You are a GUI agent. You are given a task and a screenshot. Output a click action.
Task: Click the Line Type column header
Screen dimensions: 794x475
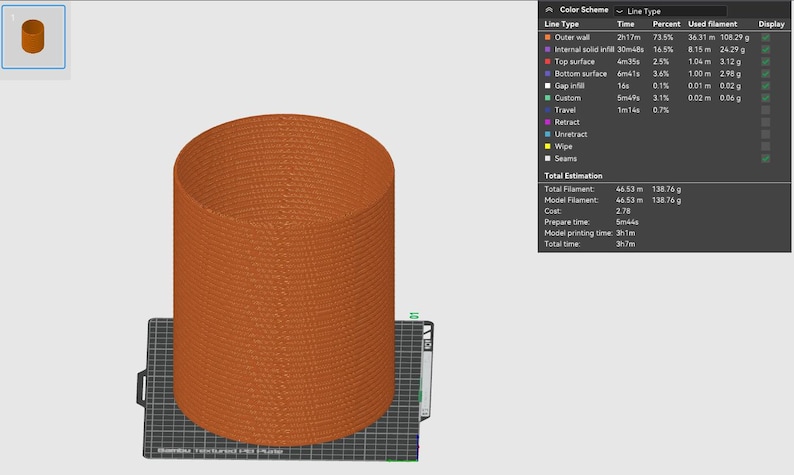[x=562, y=24]
